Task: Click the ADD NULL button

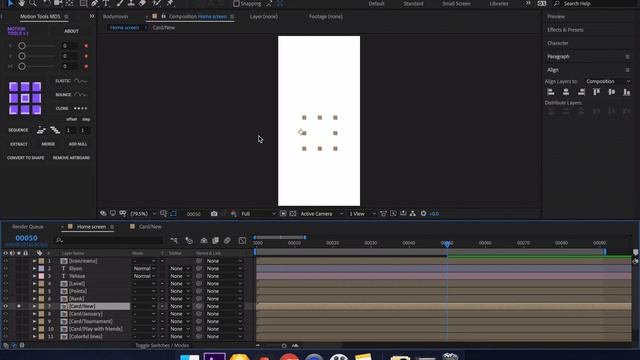Action: [x=78, y=144]
